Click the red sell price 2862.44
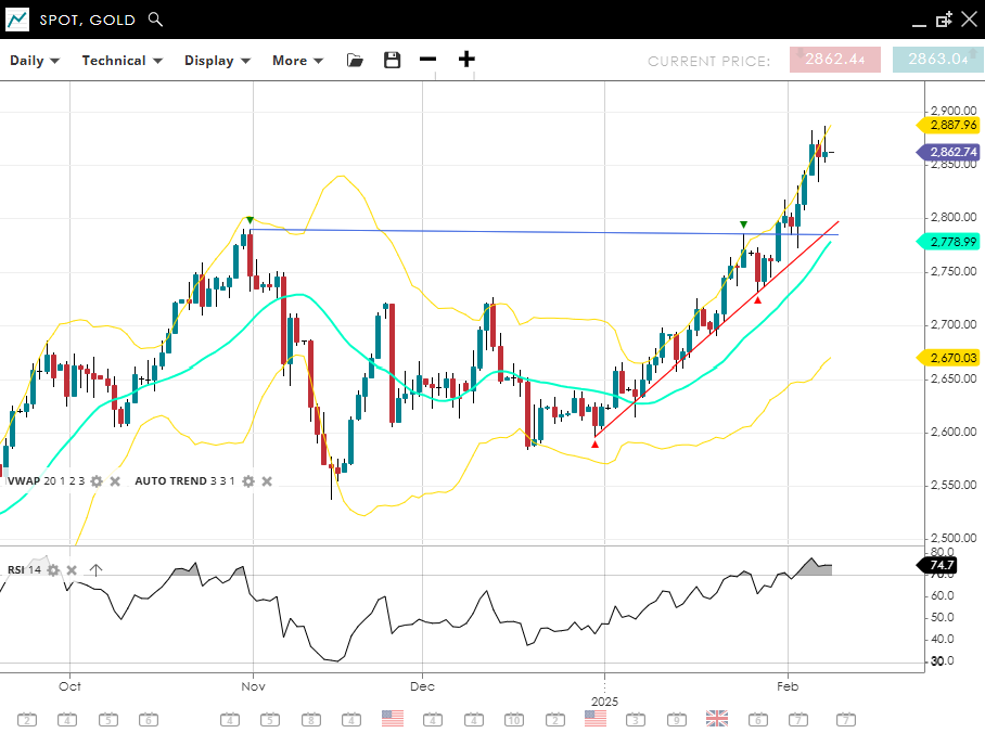The height and width of the screenshot is (733, 985). pos(835,60)
